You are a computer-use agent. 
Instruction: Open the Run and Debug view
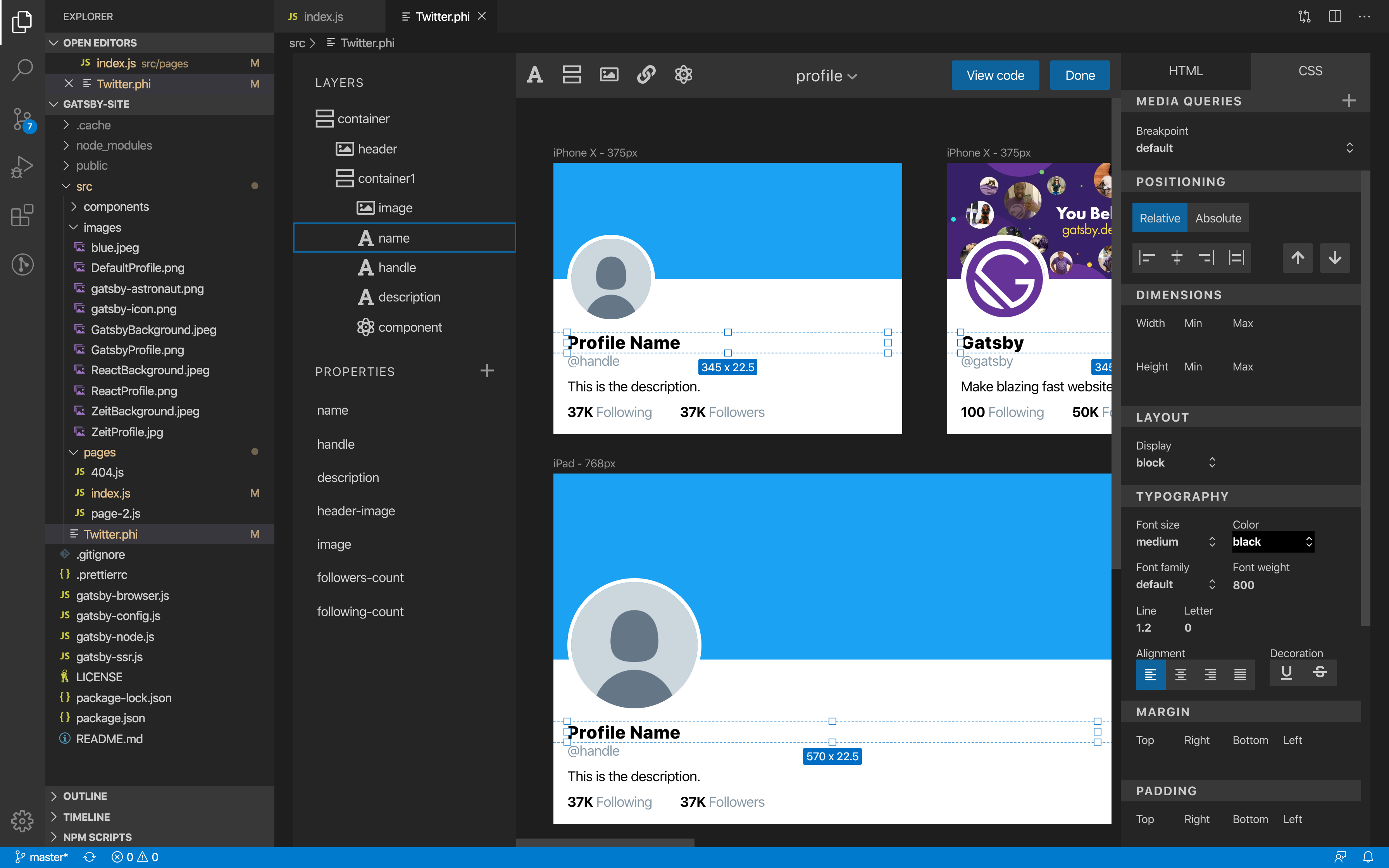tap(22, 167)
